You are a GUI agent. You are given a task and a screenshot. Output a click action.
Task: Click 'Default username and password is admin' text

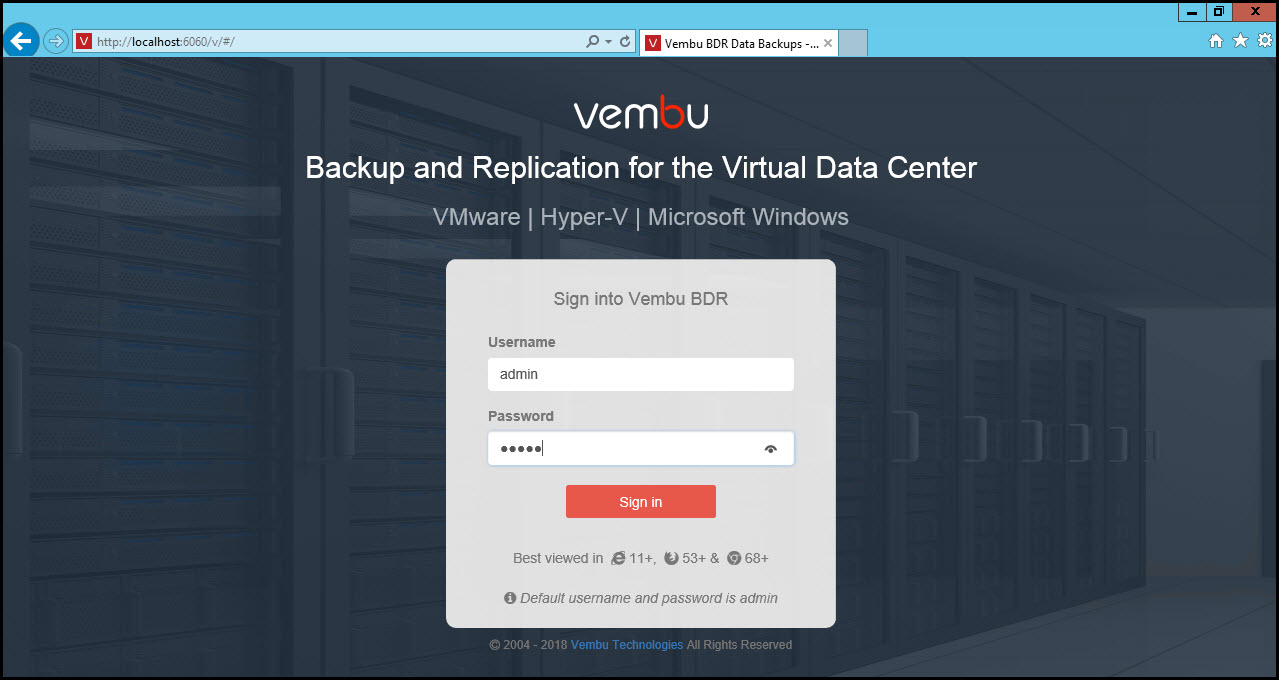[x=649, y=598]
